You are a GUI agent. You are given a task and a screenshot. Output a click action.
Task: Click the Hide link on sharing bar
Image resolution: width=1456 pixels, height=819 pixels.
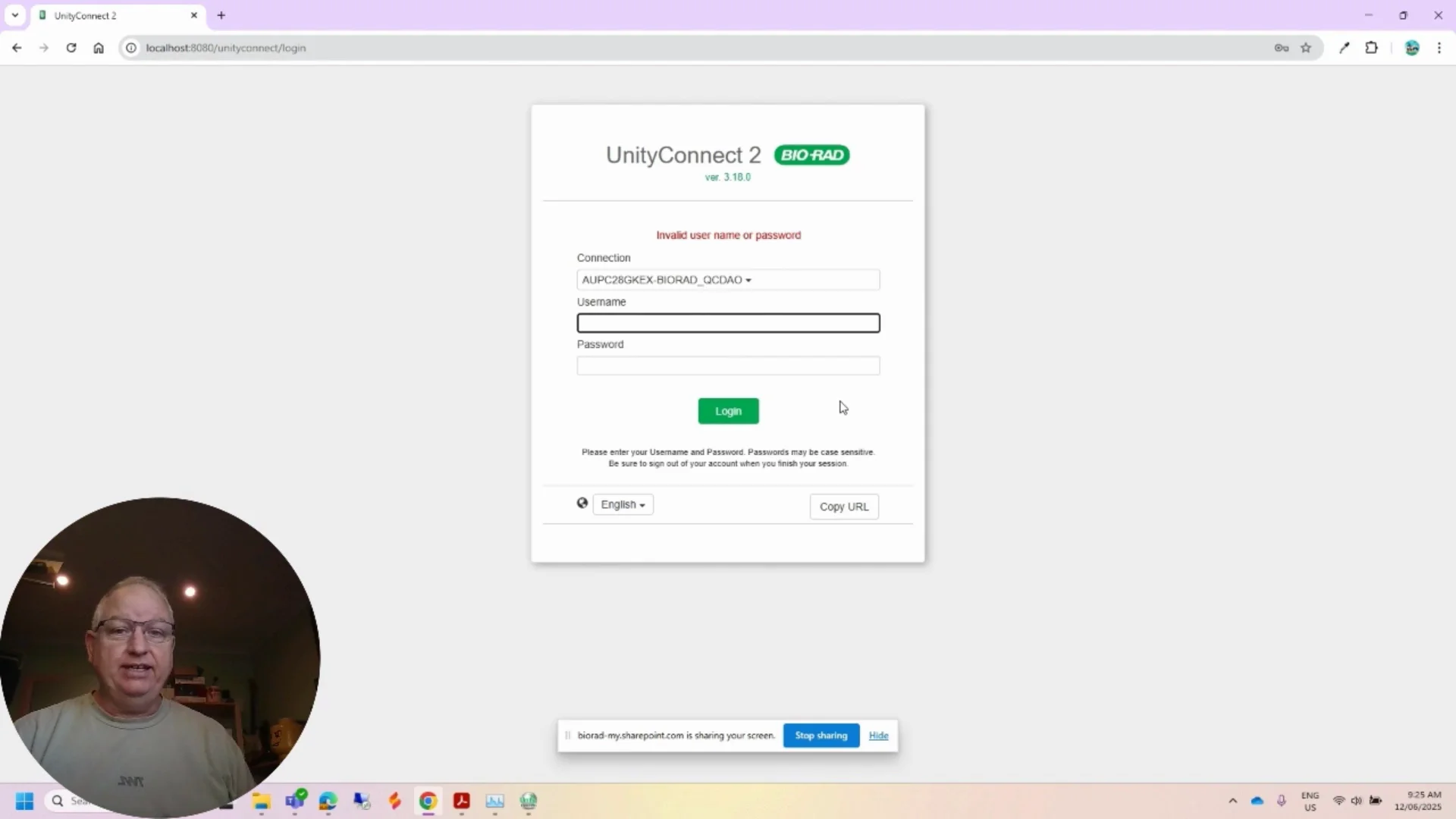[878, 736]
